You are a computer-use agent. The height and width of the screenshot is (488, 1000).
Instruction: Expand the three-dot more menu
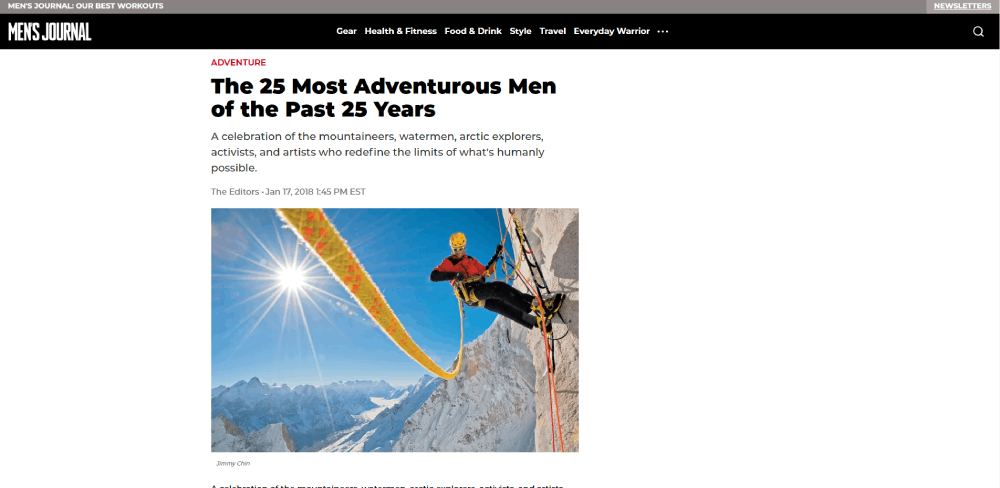[x=663, y=31]
